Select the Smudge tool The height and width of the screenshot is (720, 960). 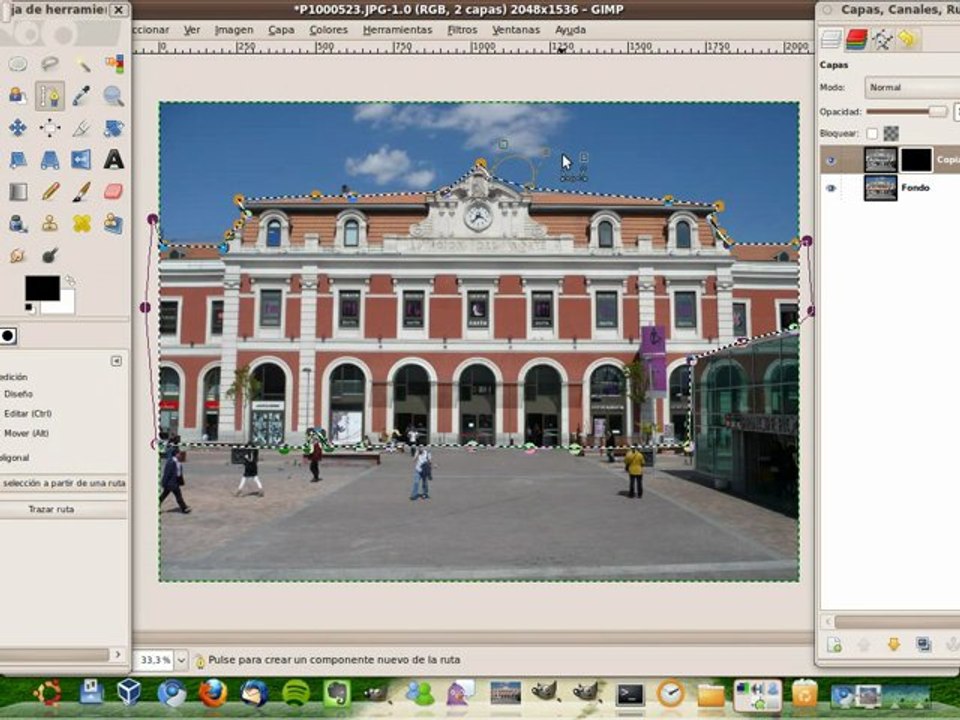point(18,255)
